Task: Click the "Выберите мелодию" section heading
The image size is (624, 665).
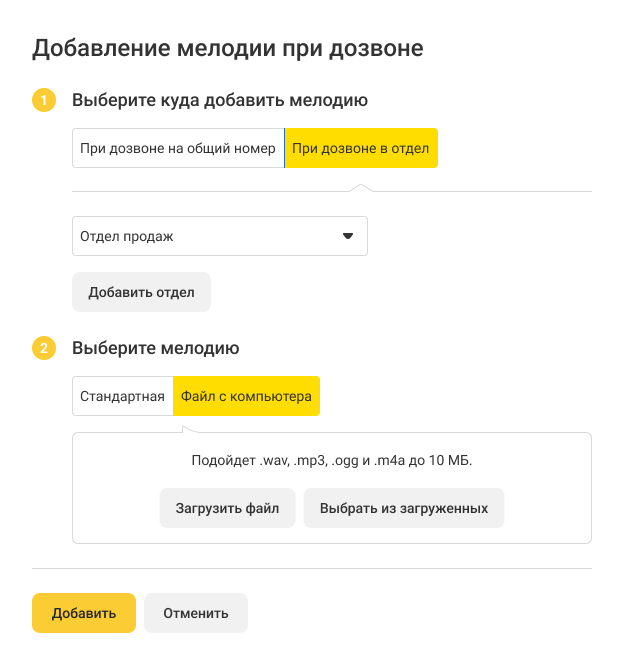Action: [x=155, y=349]
